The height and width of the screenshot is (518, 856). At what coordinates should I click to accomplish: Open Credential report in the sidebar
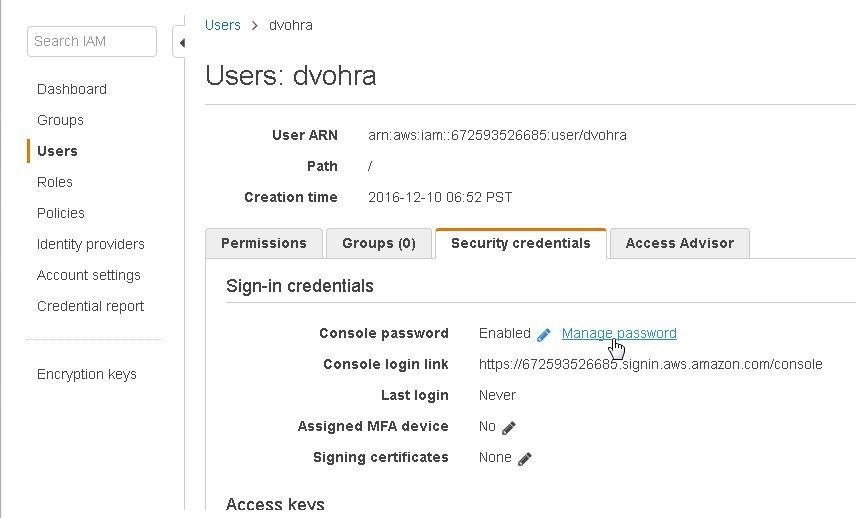[90, 306]
